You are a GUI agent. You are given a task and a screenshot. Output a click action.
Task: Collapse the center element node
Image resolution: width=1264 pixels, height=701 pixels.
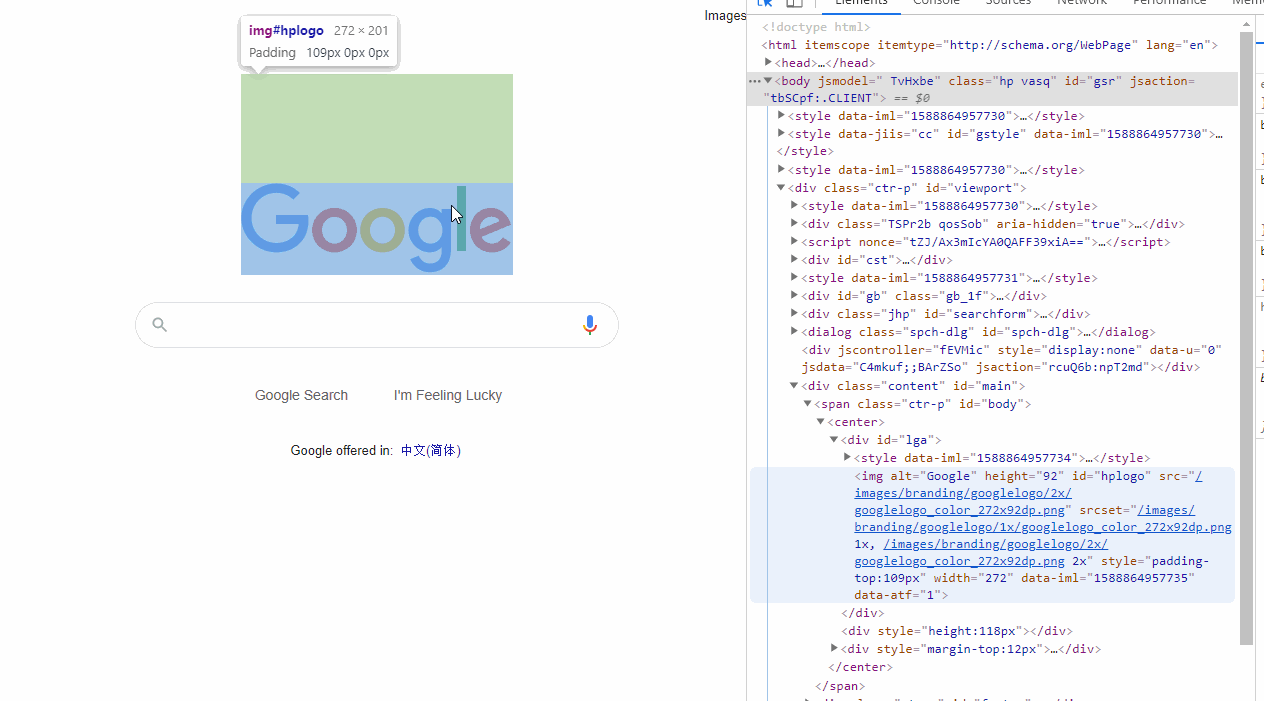tap(820, 421)
